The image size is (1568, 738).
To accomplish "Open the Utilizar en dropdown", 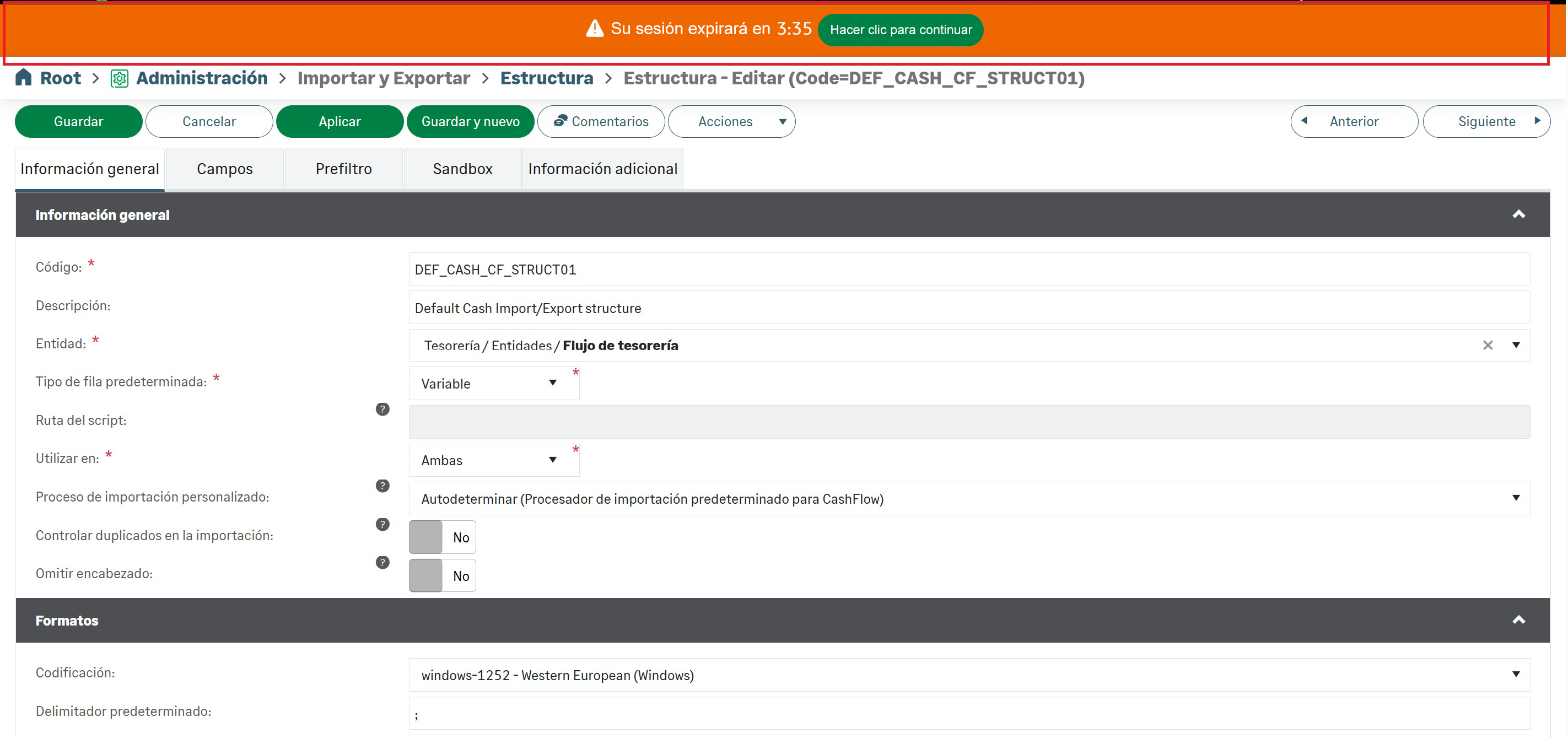I will coord(493,460).
